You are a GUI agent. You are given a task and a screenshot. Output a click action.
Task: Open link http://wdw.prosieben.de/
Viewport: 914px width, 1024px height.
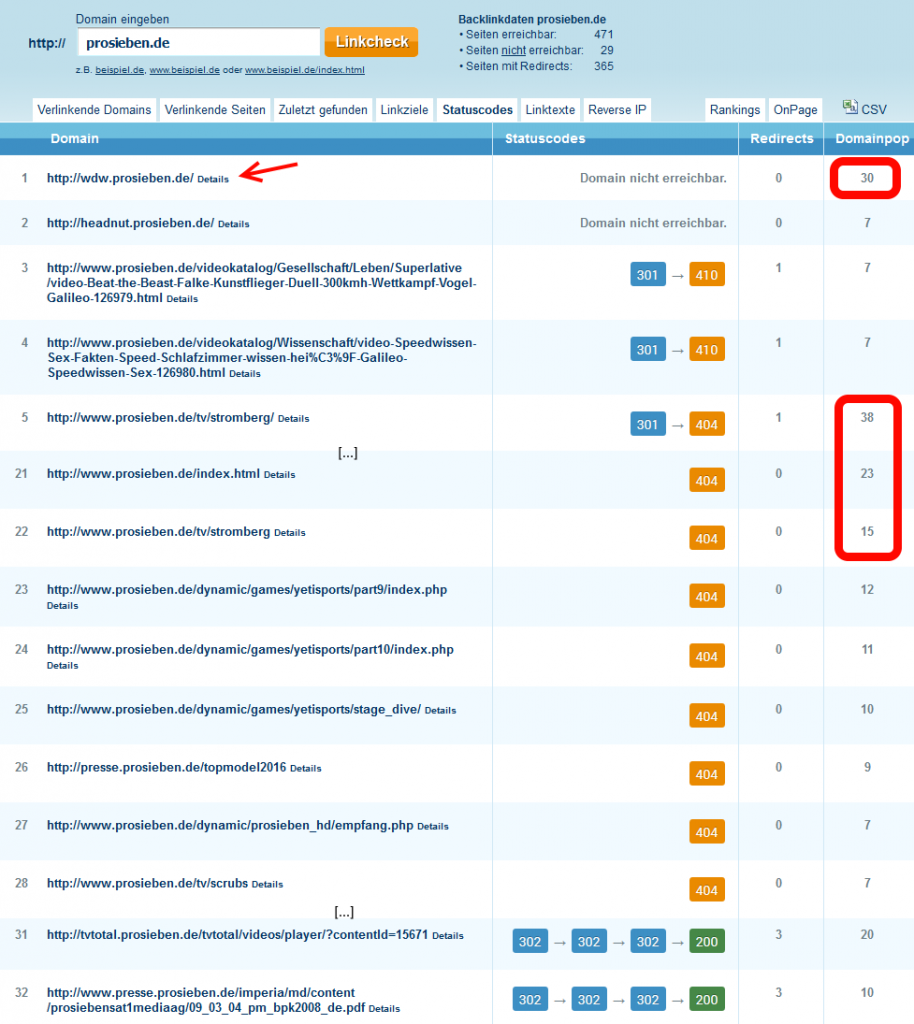pos(120,178)
